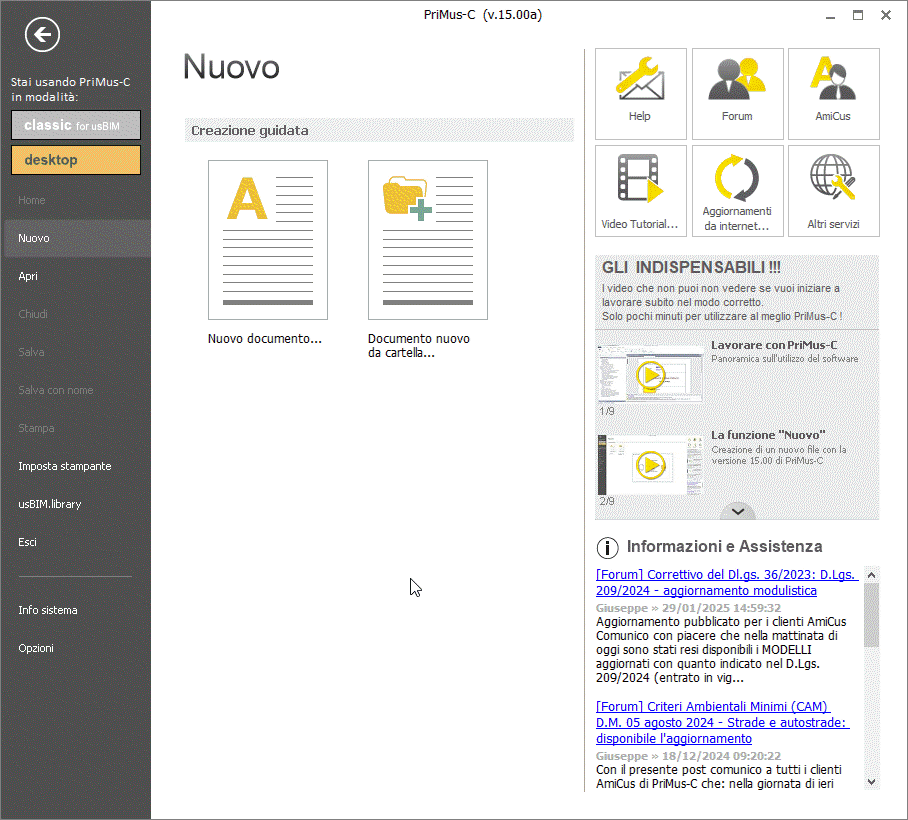The width and height of the screenshot is (908, 820).
Task: Click Aggiornamenti da internet tile
Action: [737, 190]
